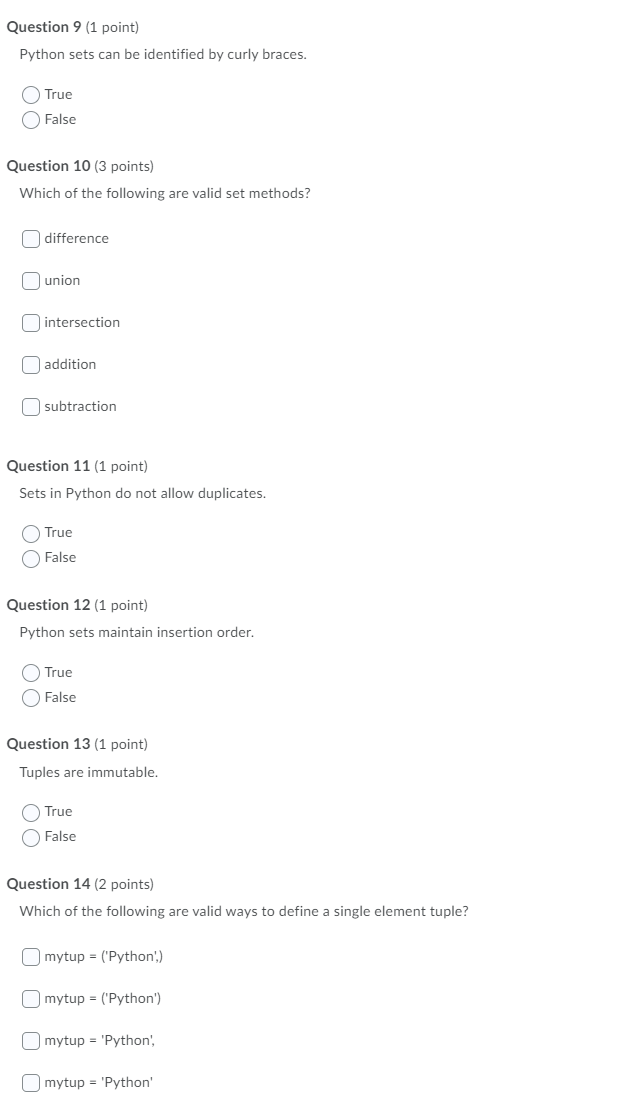
Task: Check the mytup = 'Python' option
Action: click(31, 1081)
